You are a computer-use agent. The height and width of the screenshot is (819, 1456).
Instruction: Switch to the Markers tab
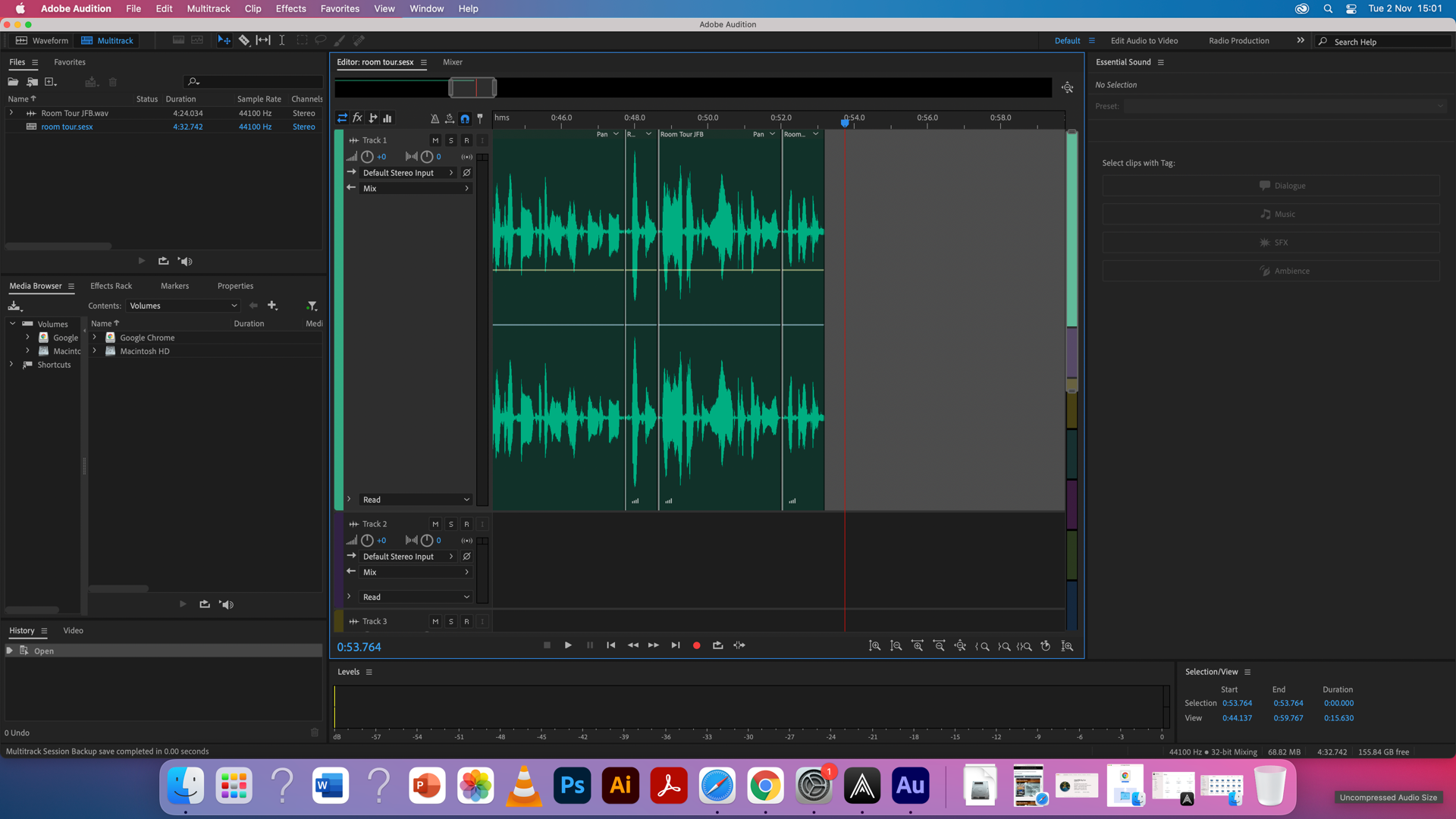tap(174, 286)
